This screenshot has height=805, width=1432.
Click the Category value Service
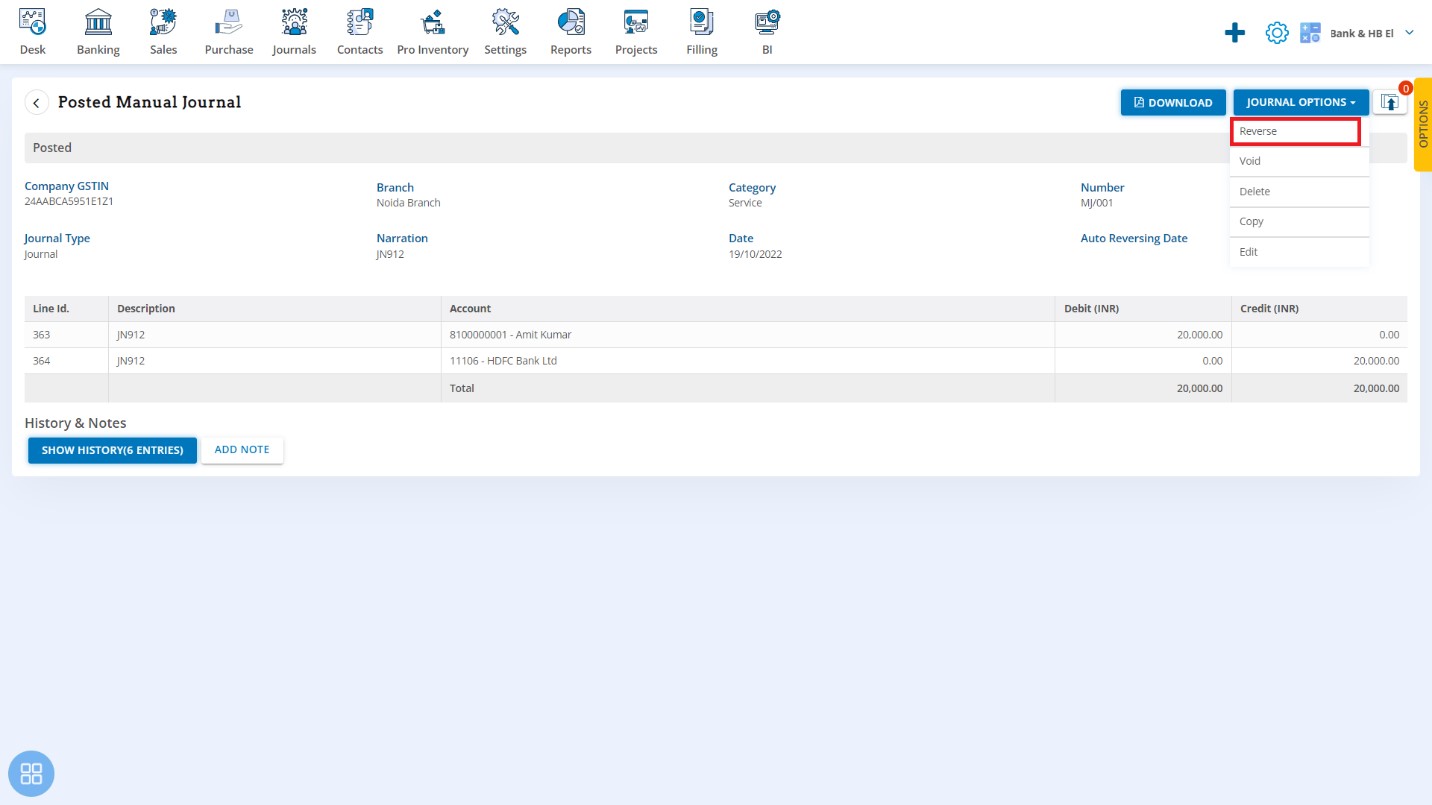tap(745, 202)
